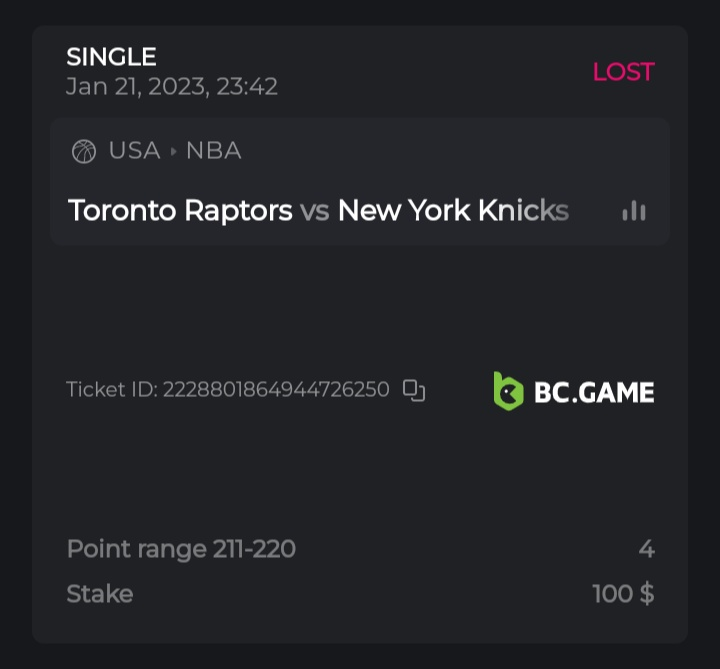The width and height of the screenshot is (720, 669).
Task: Open the Raptors vs Knicks match card
Action: [x=360, y=182]
